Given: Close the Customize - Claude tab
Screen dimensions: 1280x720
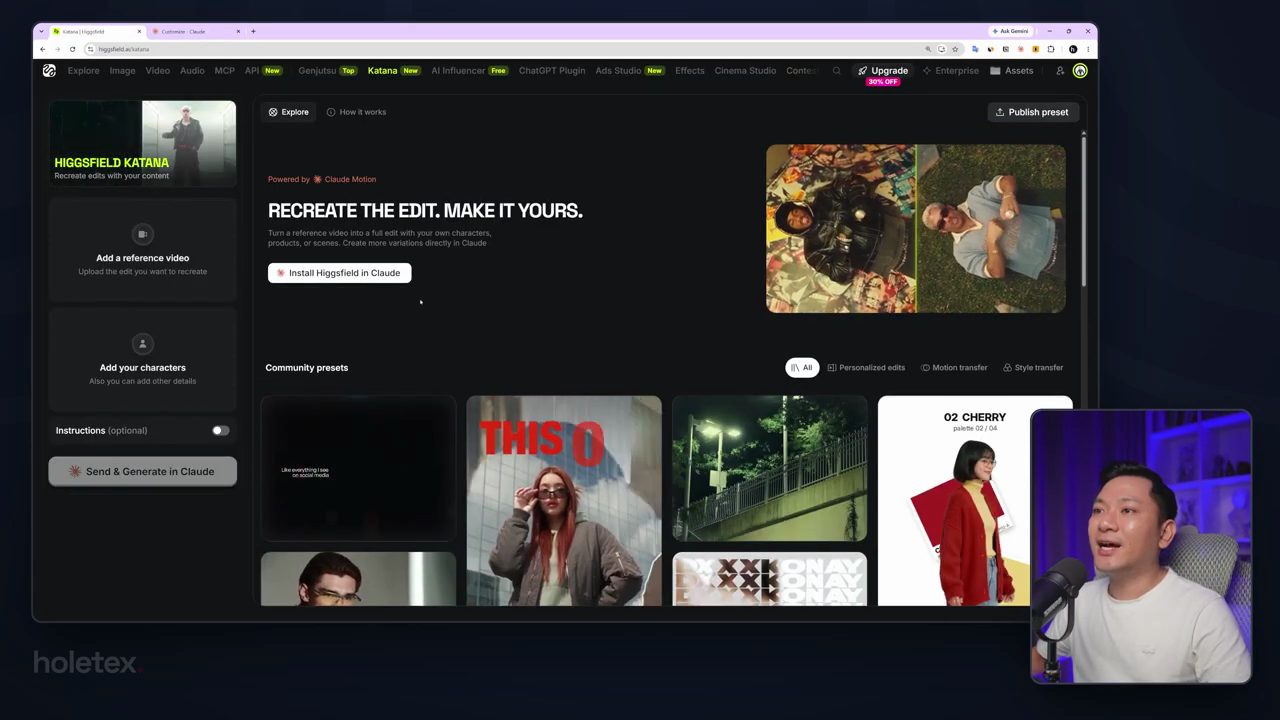Looking at the screenshot, I should tap(238, 31).
